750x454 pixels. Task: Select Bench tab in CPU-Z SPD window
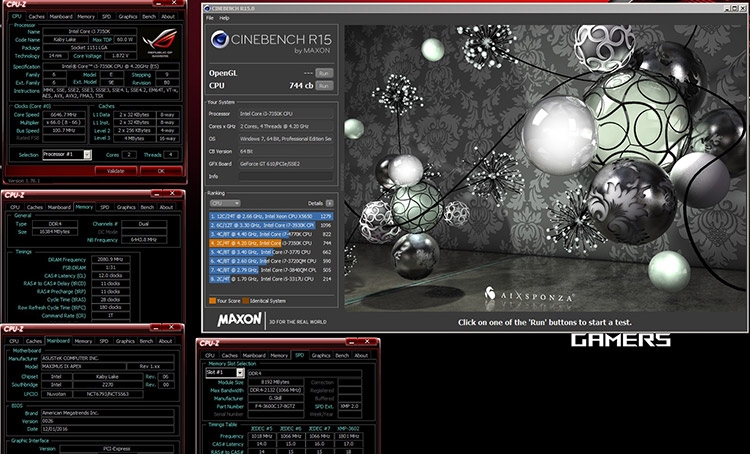pyautogui.click(x=342, y=355)
